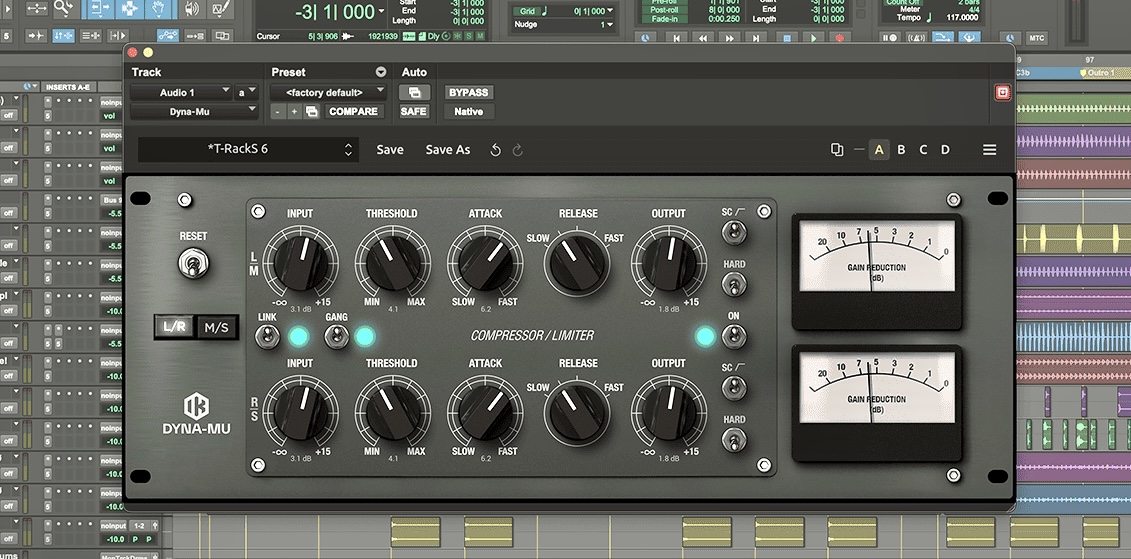Click the COMPARE button
Screen dimensions: 1131x559
pyautogui.click(x=353, y=112)
